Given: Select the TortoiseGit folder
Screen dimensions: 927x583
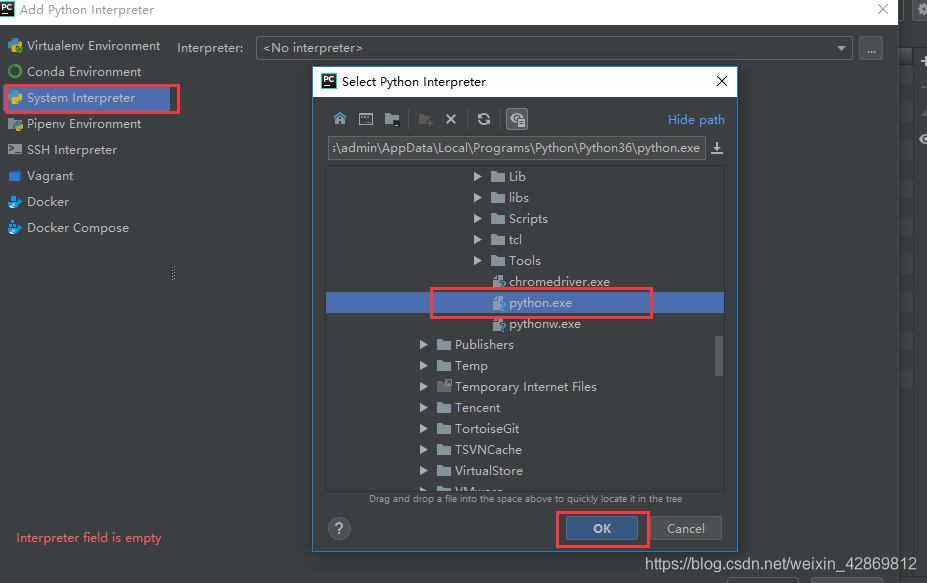Looking at the screenshot, I should click(x=478, y=428).
